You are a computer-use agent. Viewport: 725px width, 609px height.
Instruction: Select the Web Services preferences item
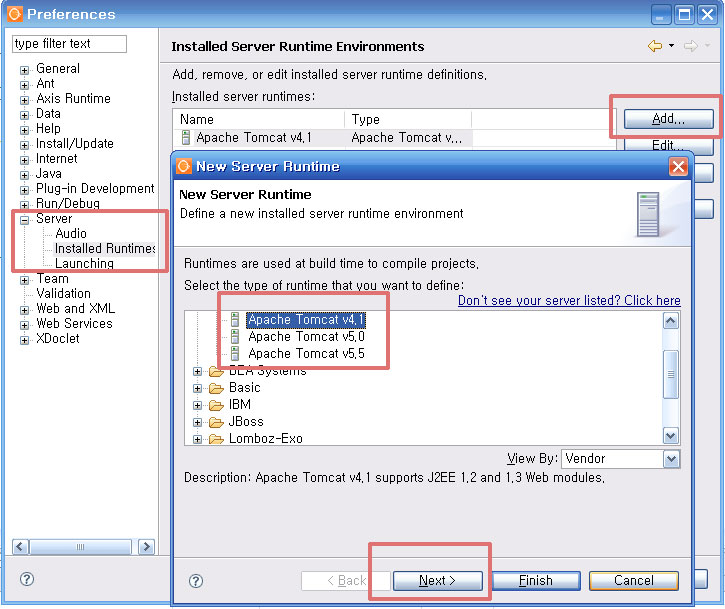[x=74, y=323]
